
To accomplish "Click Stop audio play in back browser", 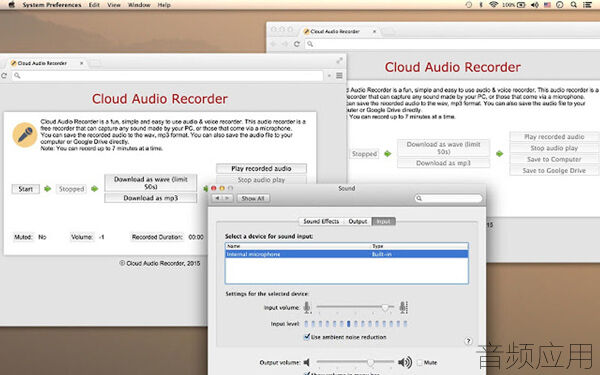I will [554, 148].
